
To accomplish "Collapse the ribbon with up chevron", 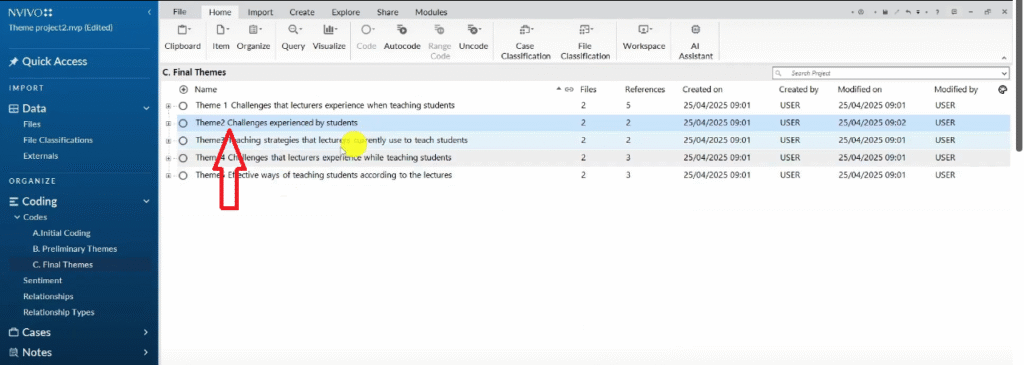I will click(1004, 57).
